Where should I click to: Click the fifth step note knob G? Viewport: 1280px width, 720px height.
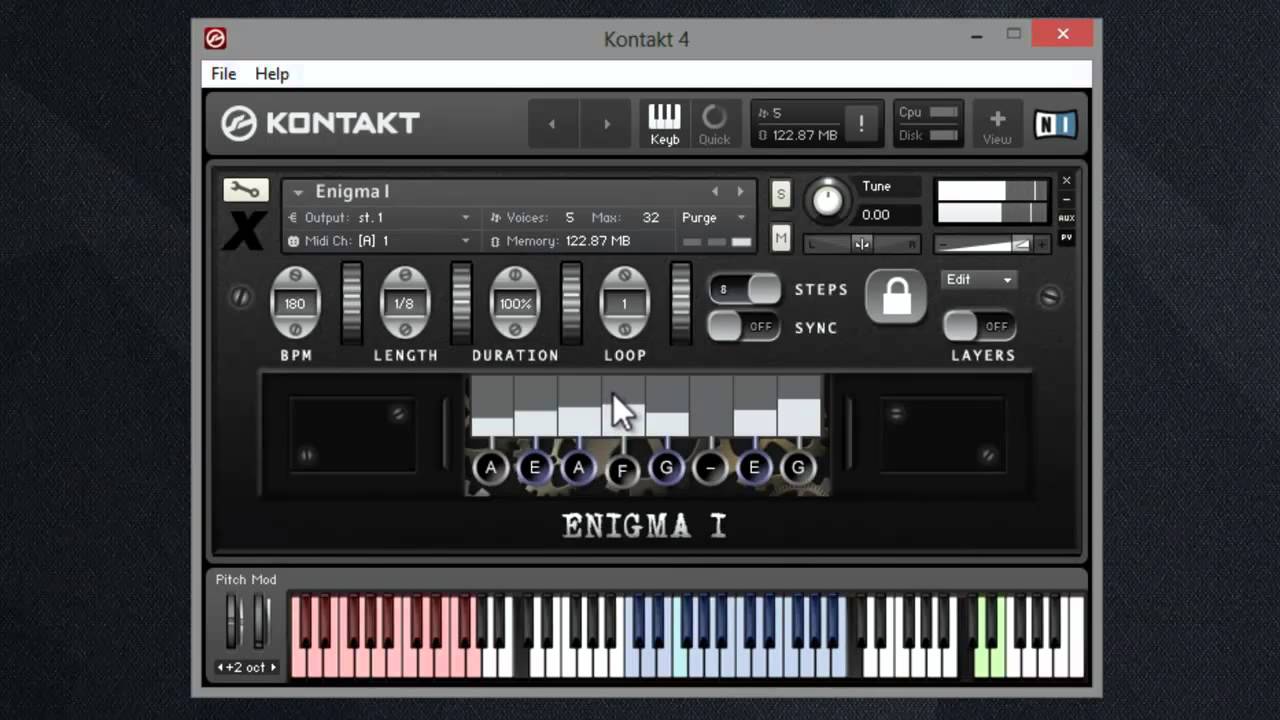click(666, 467)
